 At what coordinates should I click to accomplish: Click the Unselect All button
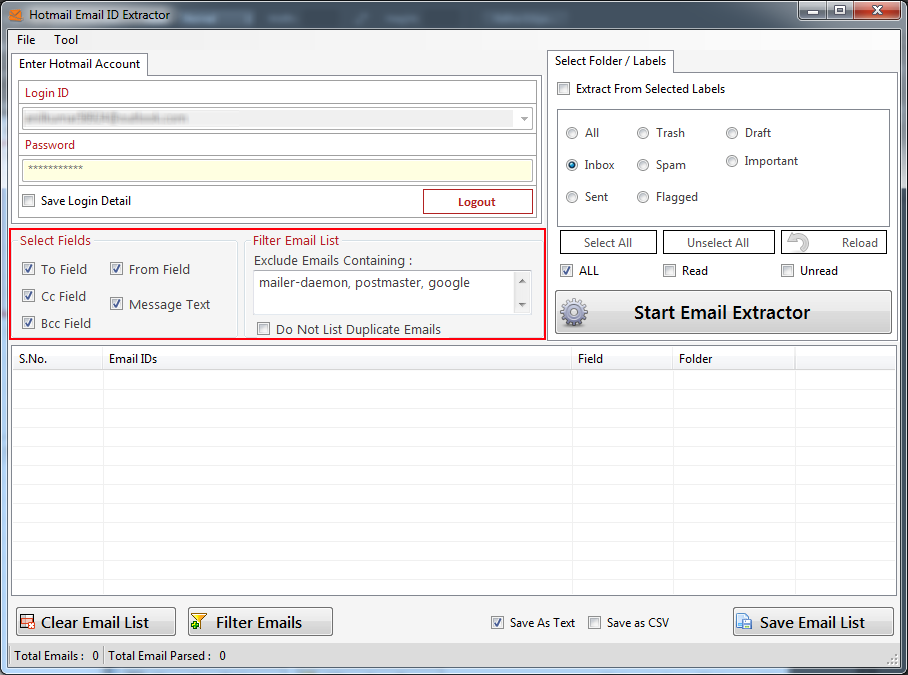pos(718,242)
